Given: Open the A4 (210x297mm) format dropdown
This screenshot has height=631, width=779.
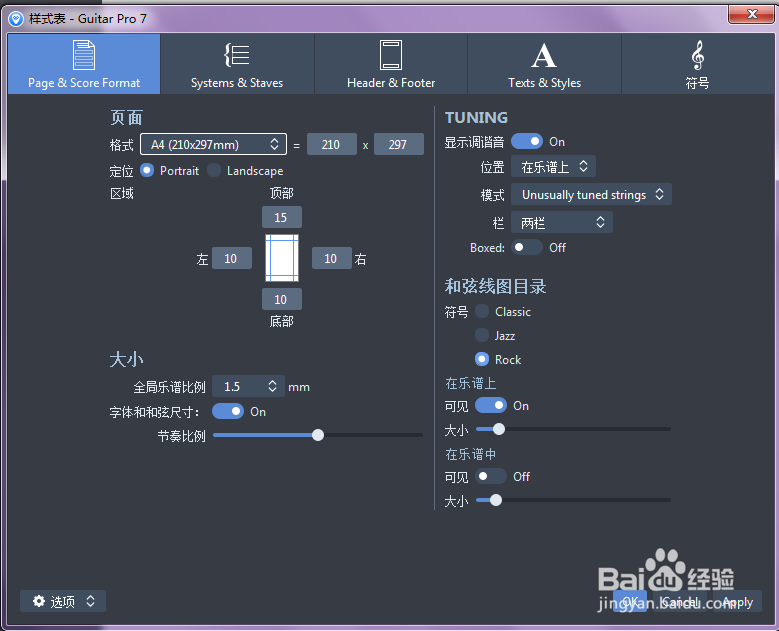Looking at the screenshot, I should click(x=214, y=145).
